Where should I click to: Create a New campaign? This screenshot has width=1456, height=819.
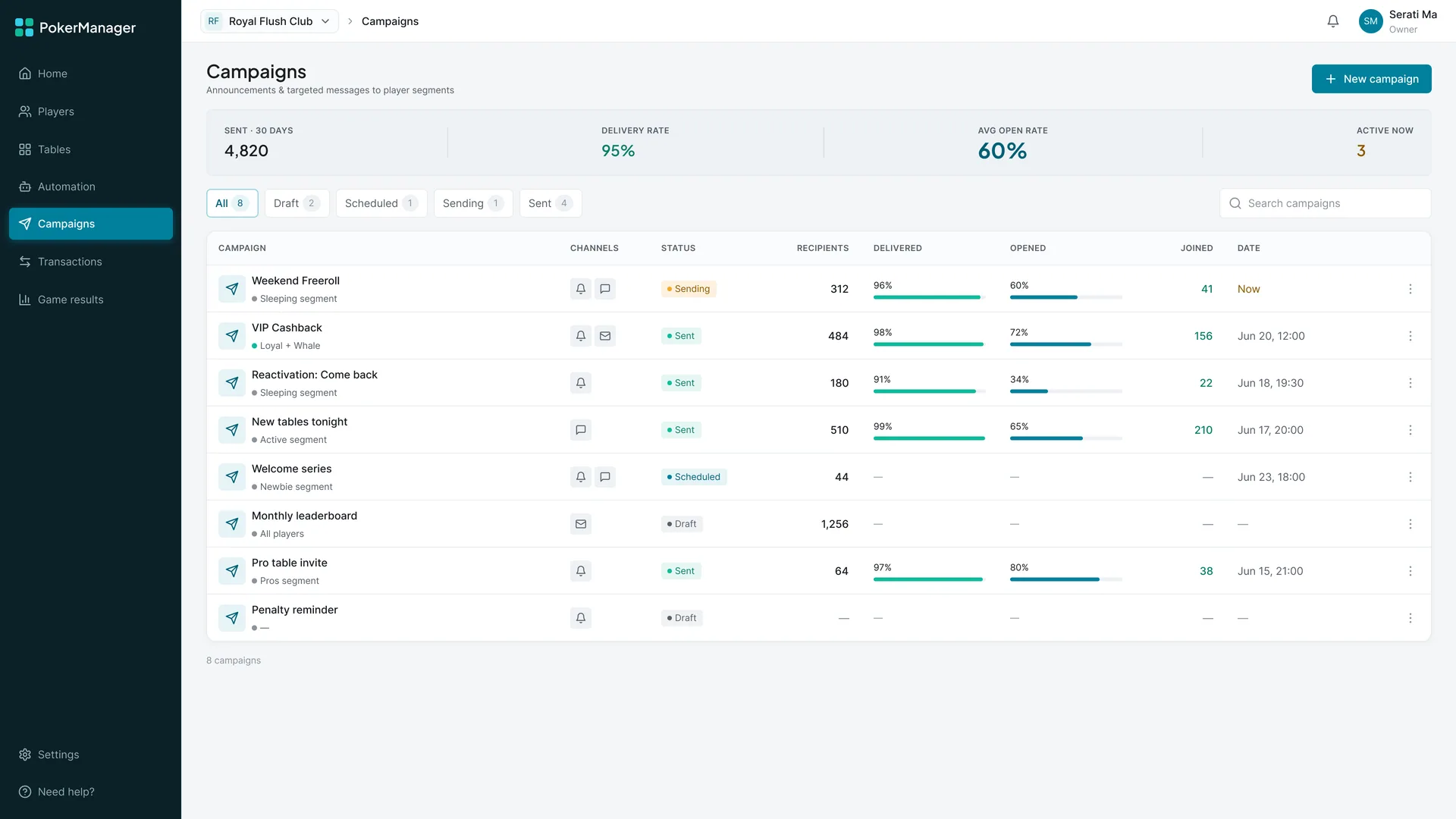1371,79
